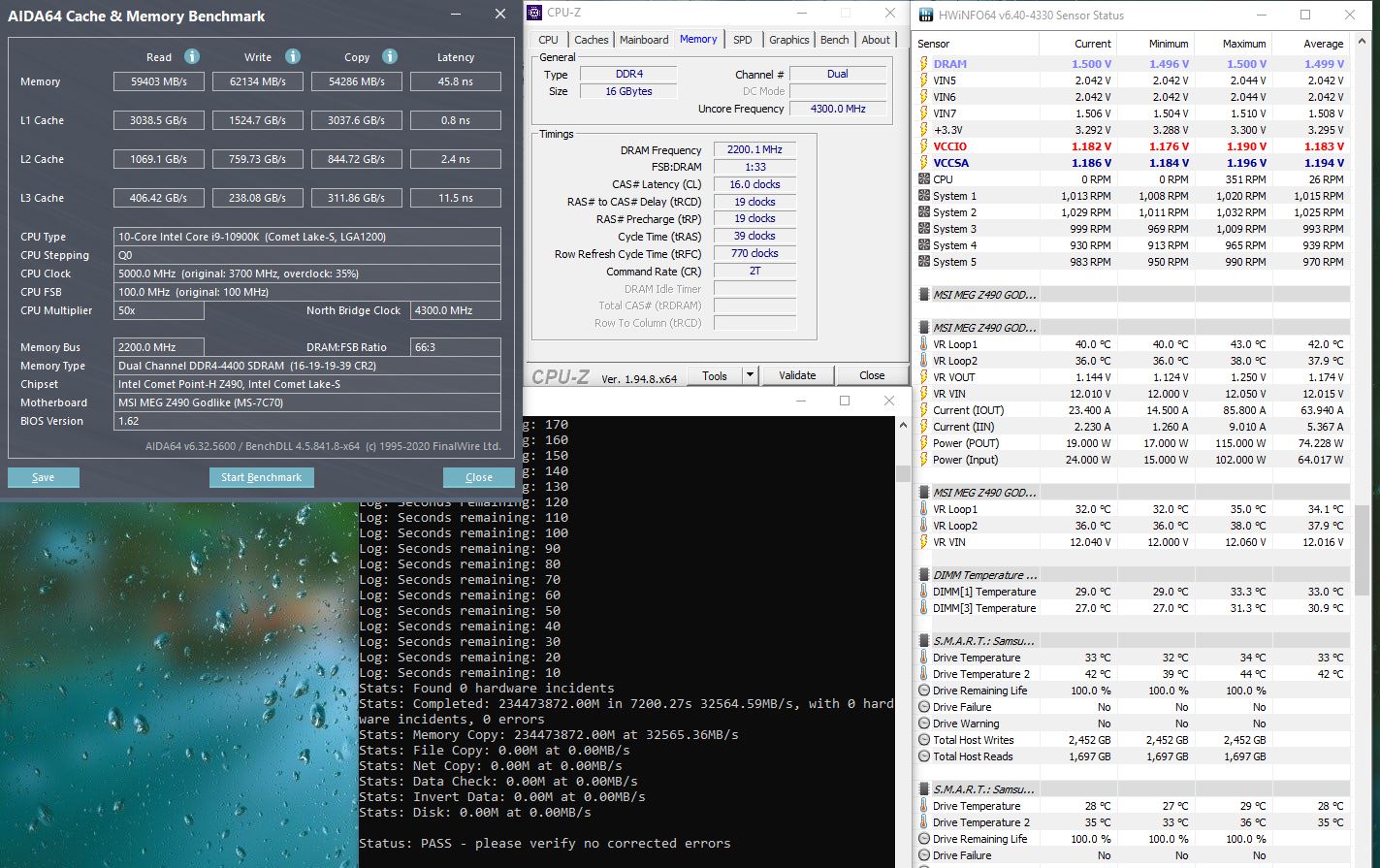Click the Read info icon in AIDA64
The height and width of the screenshot is (868, 1380).
point(192,56)
